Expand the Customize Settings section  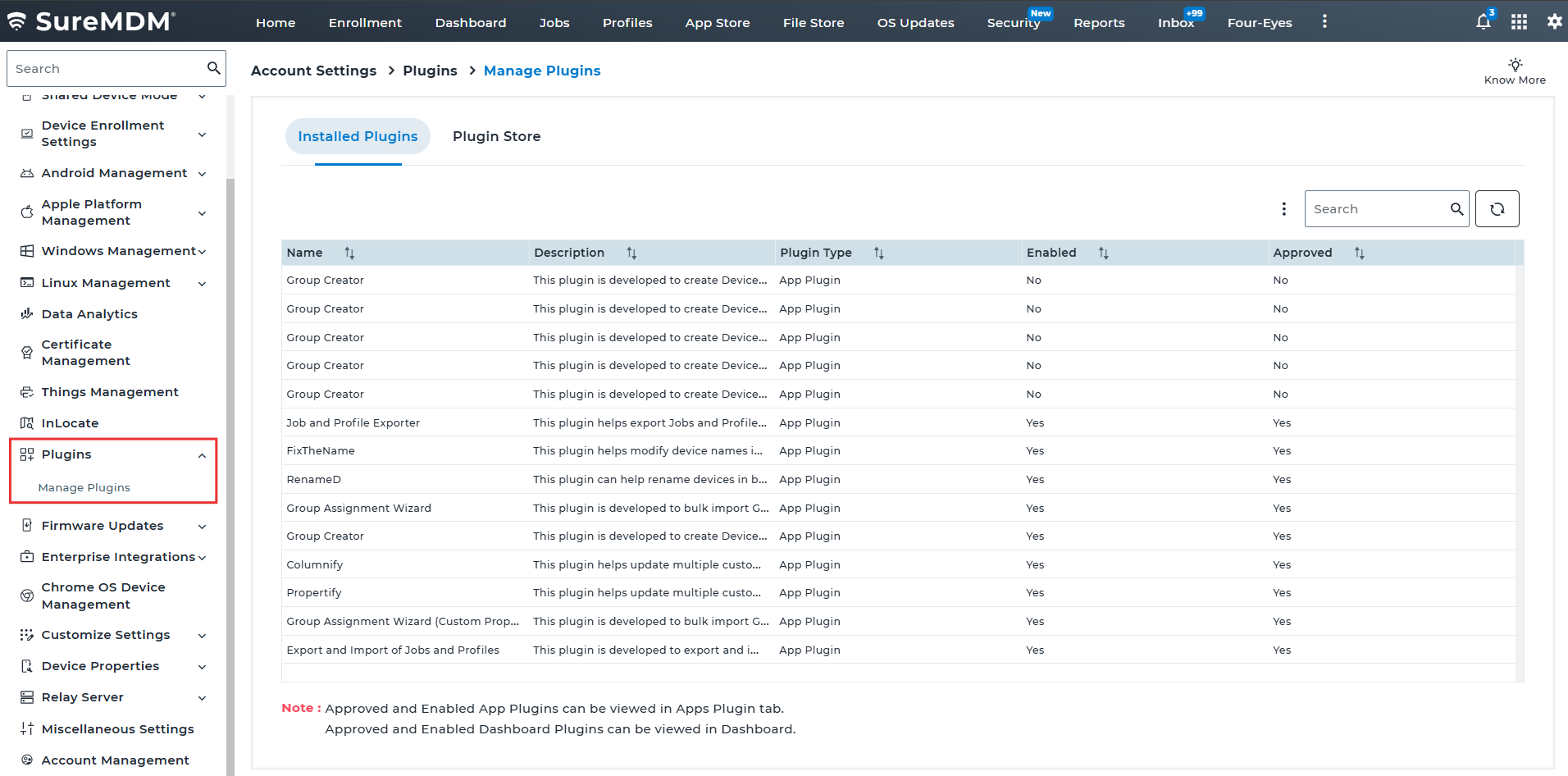(x=202, y=636)
